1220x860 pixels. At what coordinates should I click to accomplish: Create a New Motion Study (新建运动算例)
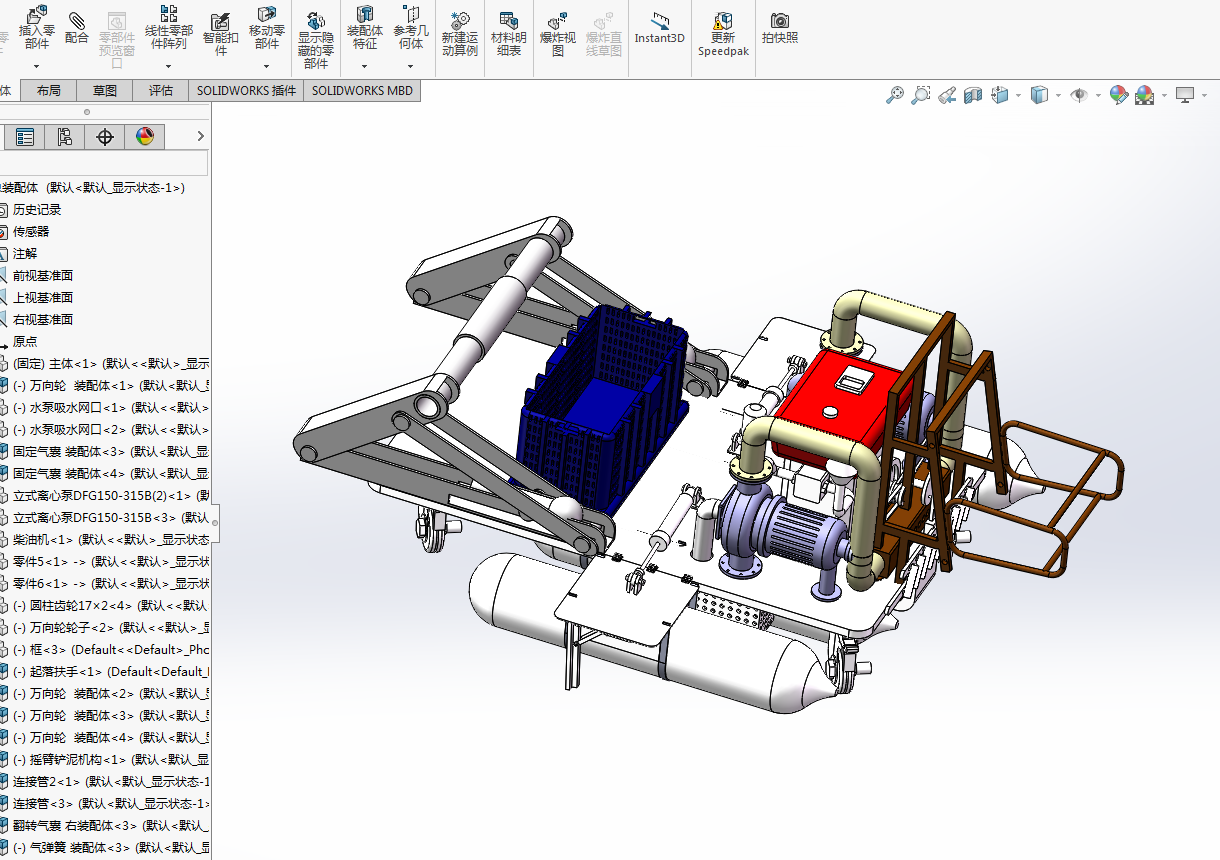pyautogui.click(x=460, y=32)
